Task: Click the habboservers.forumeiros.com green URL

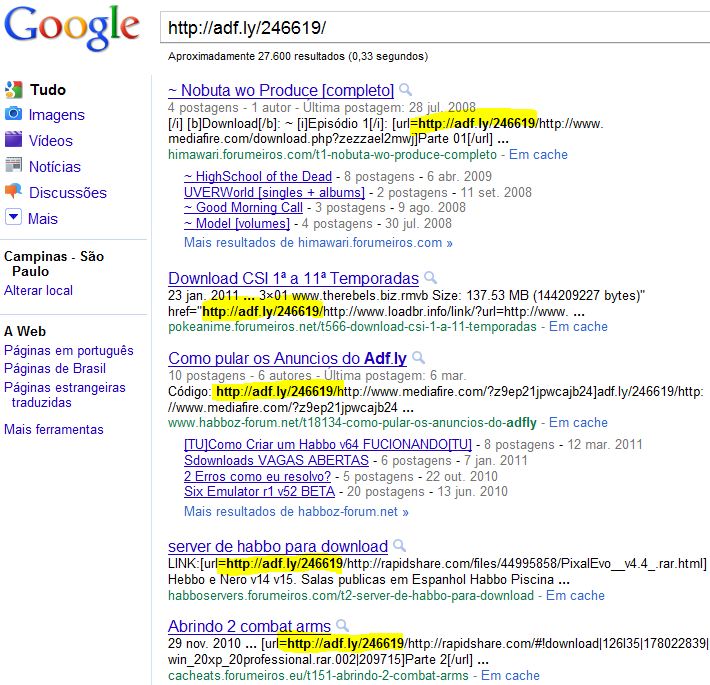Action: click(x=351, y=596)
